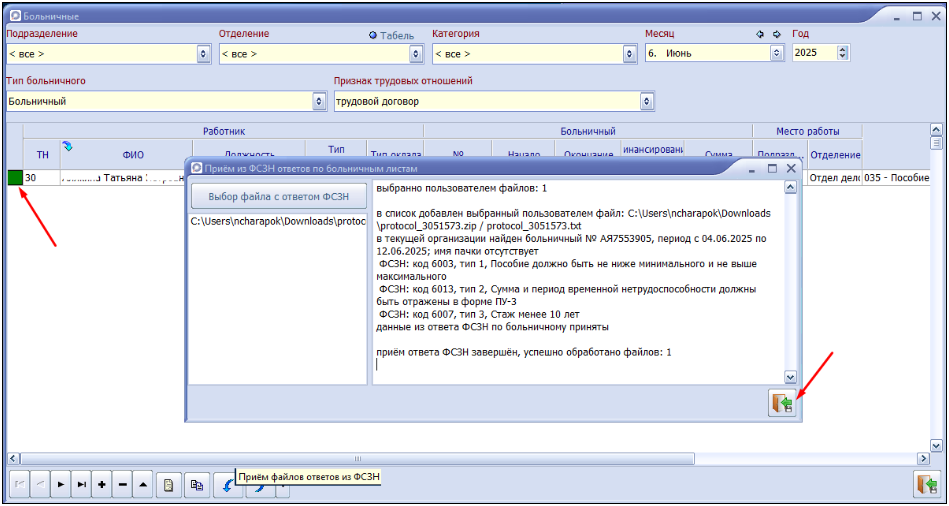
Task: Add a new record with the plus button
Action: pos(102,485)
